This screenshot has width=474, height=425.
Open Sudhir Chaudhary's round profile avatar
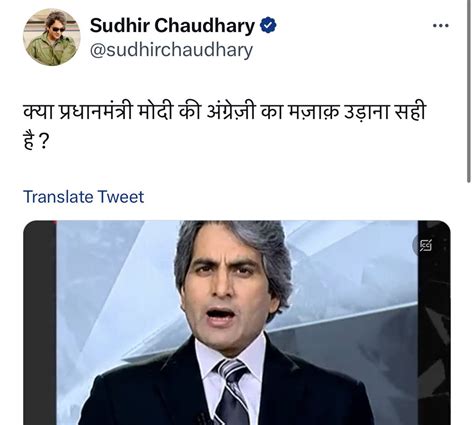[52, 37]
